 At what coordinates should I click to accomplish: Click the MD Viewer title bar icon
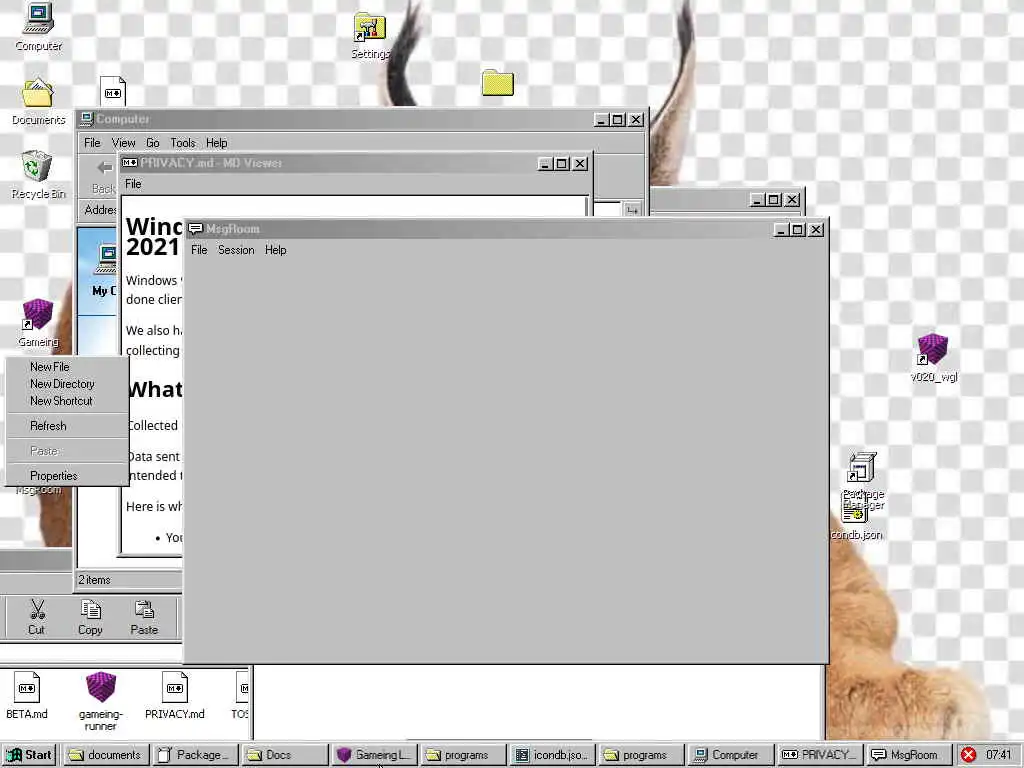click(x=129, y=163)
